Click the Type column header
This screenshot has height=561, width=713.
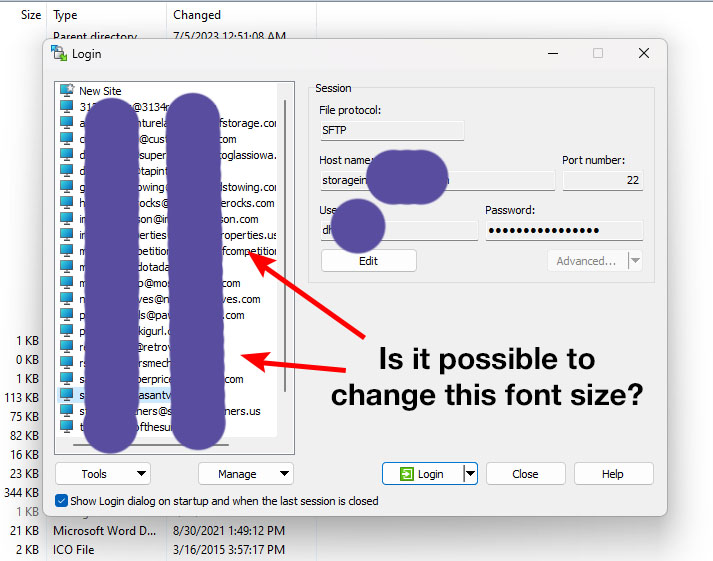(x=65, y=15)
